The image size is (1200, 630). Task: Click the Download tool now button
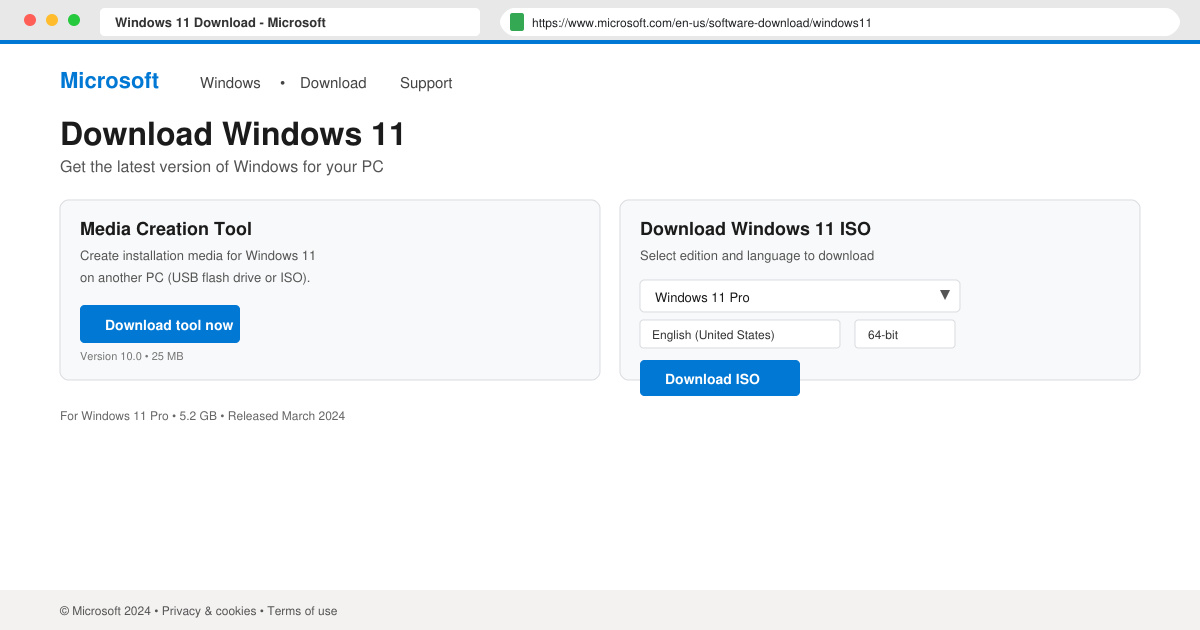click(160, 324)
